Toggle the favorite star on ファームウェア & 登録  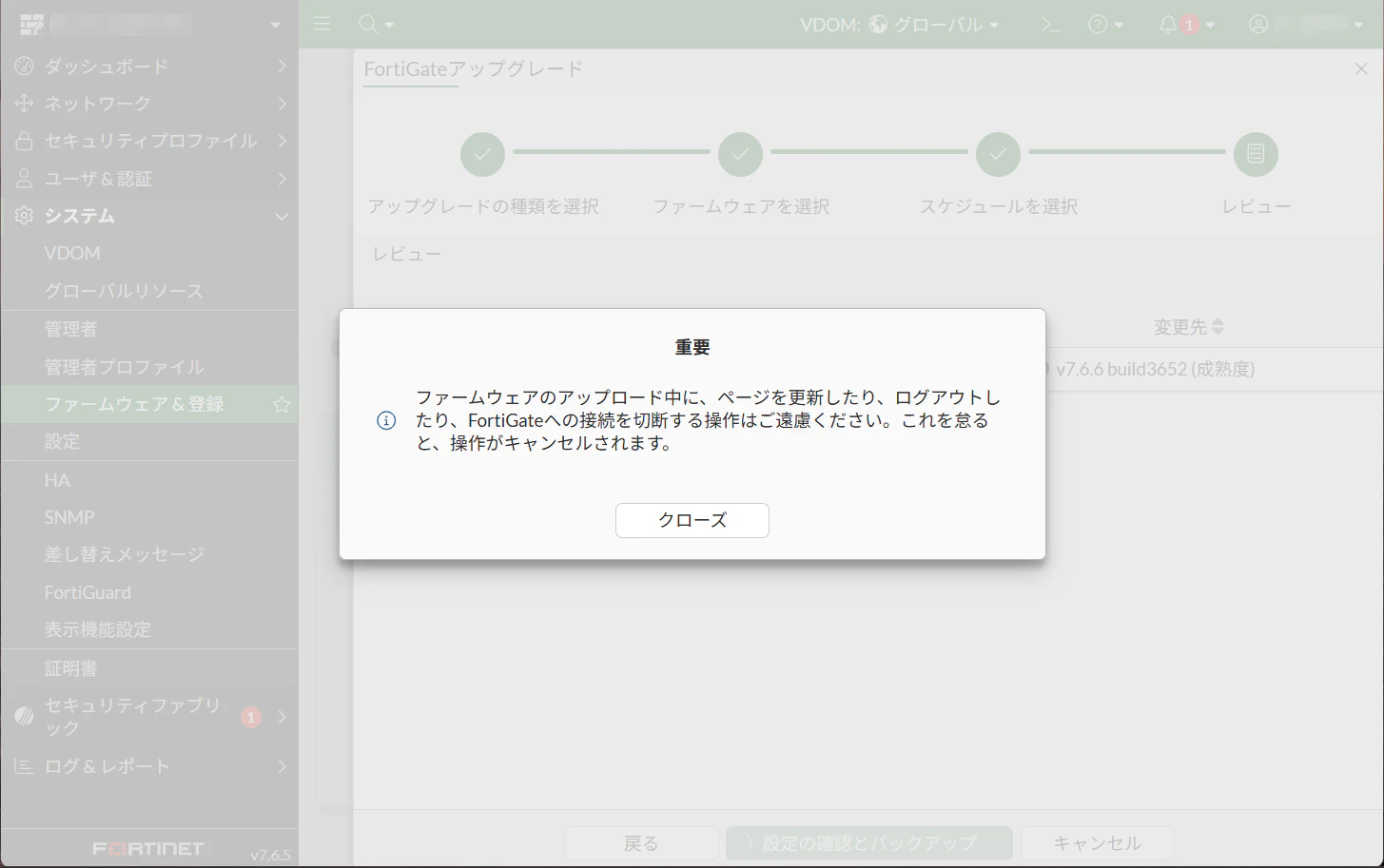pyautogui.click(x=281, y=404)
